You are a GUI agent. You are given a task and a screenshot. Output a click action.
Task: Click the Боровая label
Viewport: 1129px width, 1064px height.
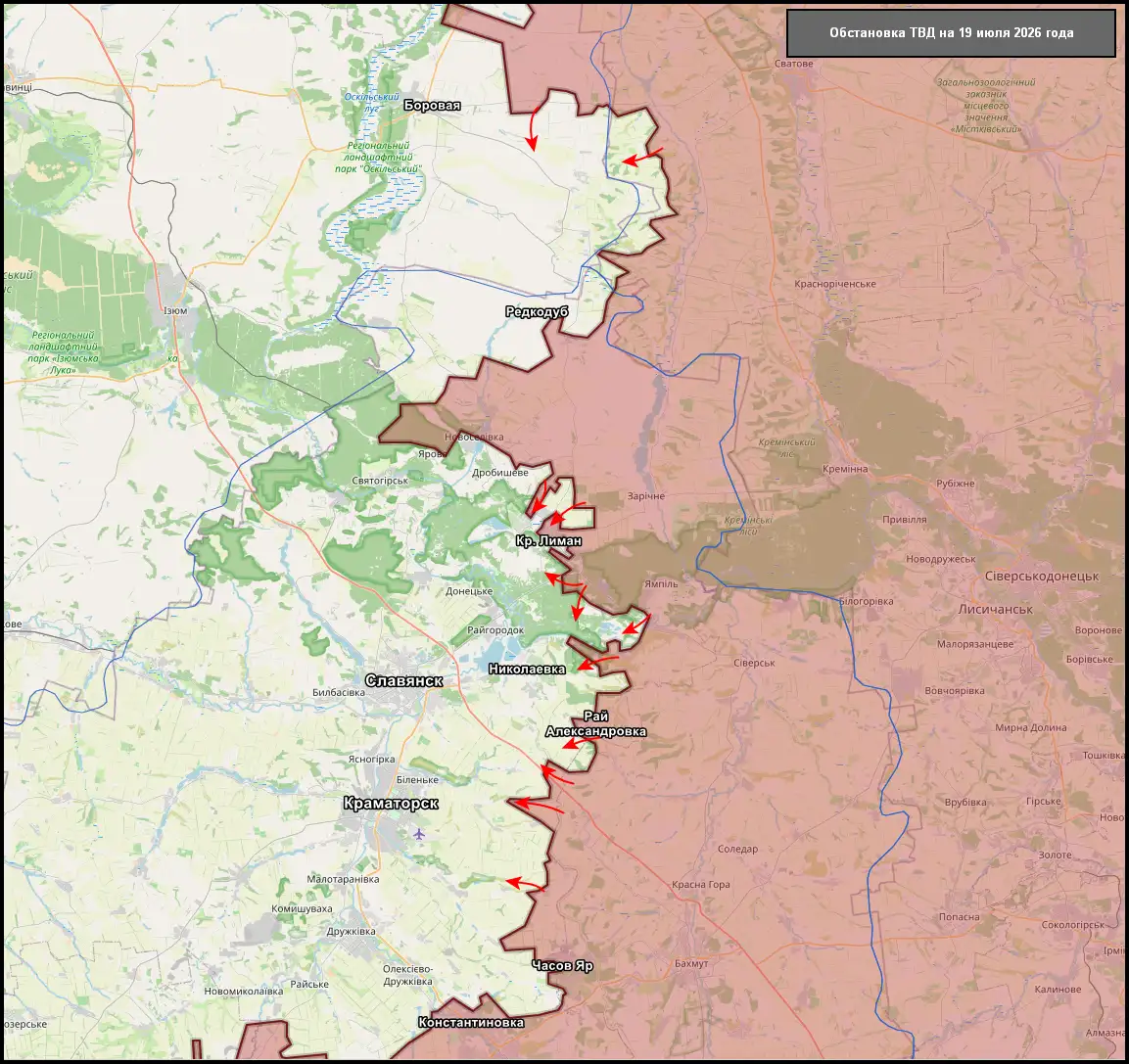432,106
